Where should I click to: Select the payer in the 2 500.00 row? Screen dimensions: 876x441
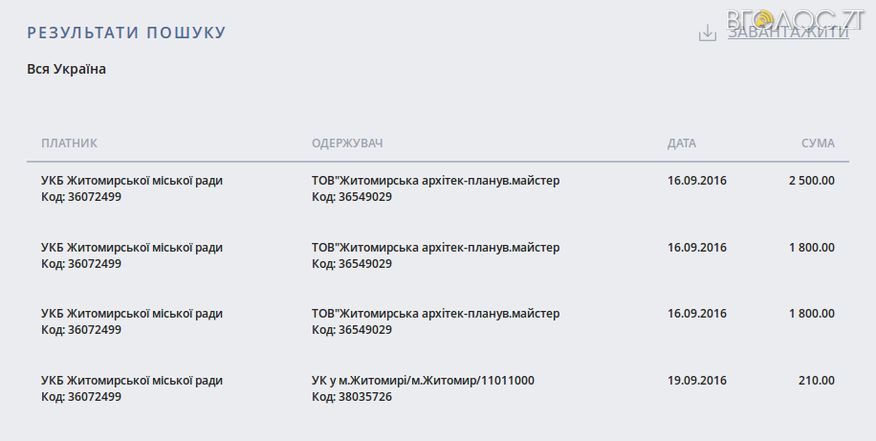click(x=132, y=181)
